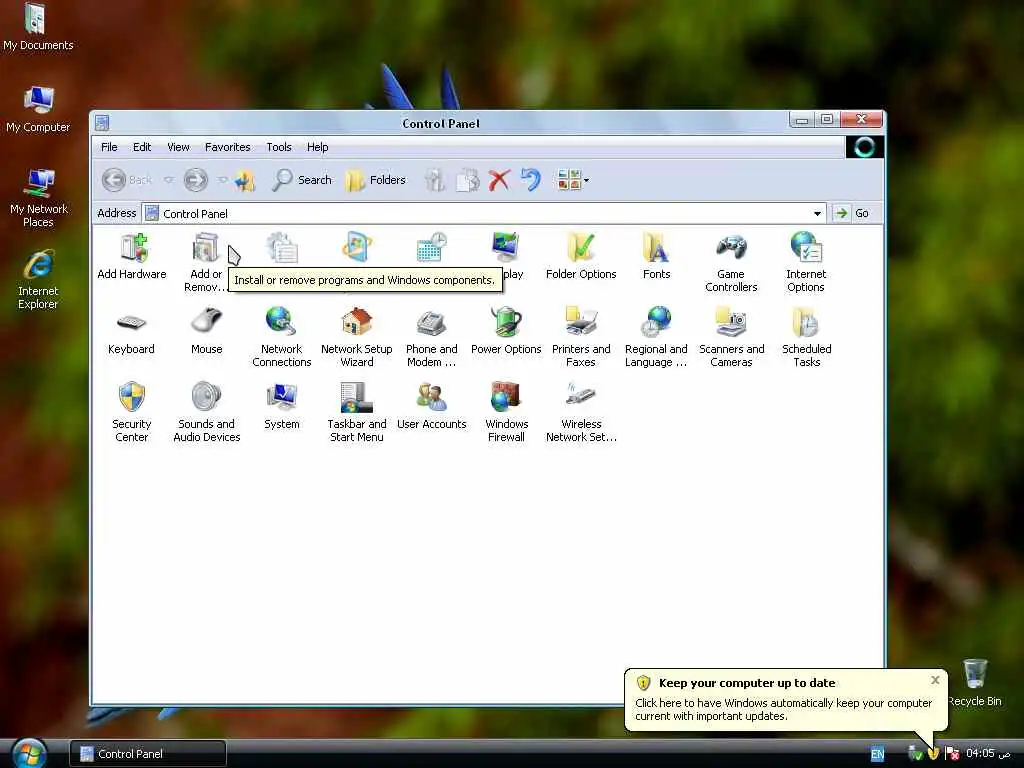
Task: Click the clock in system tray
Action: (987, 754)
